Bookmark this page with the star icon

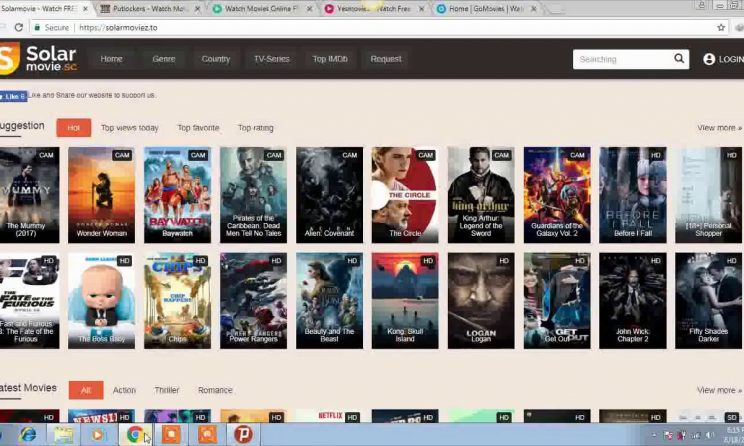(x=721, y=28)
